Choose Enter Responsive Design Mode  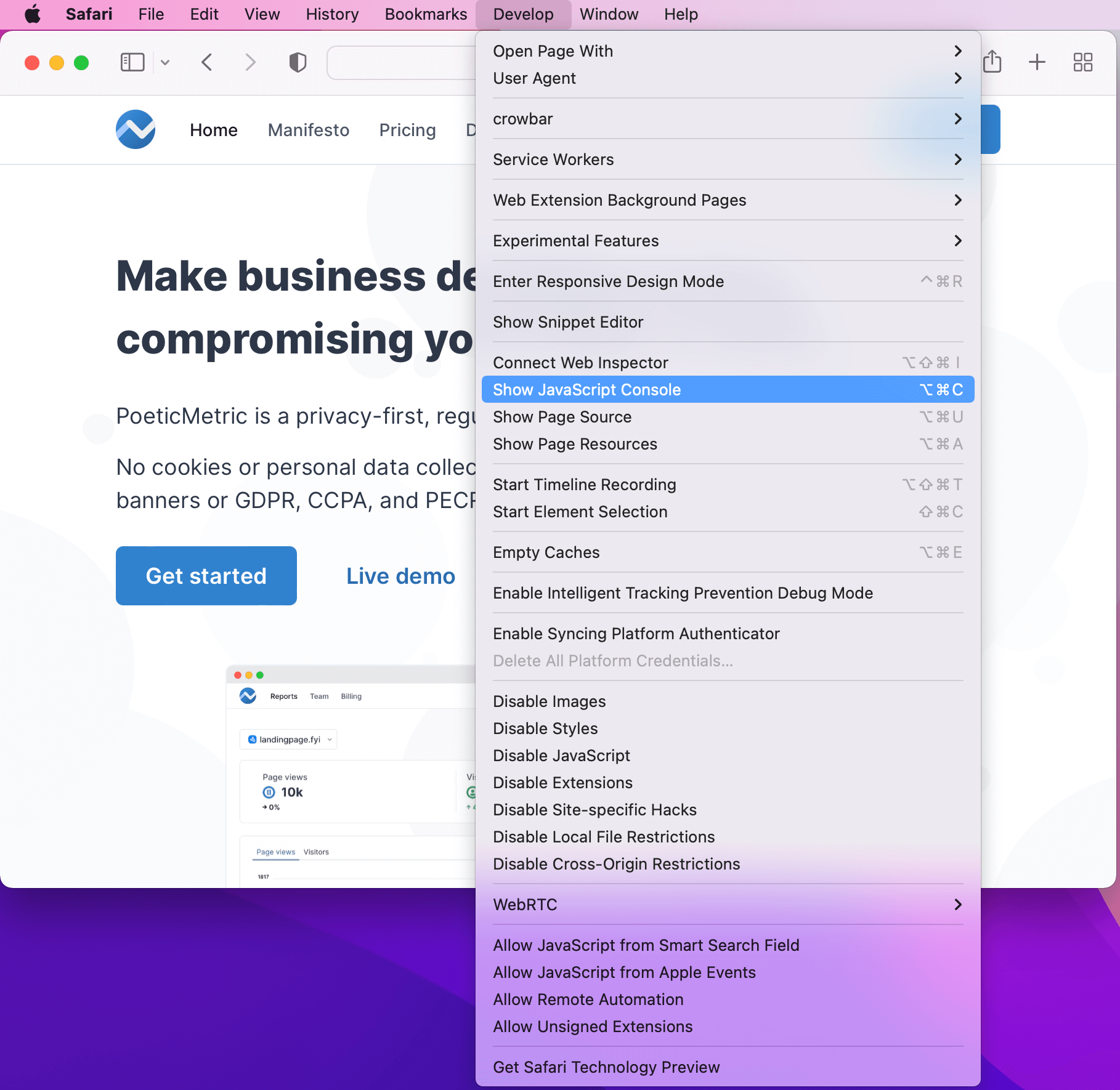[x=728, y=281]
